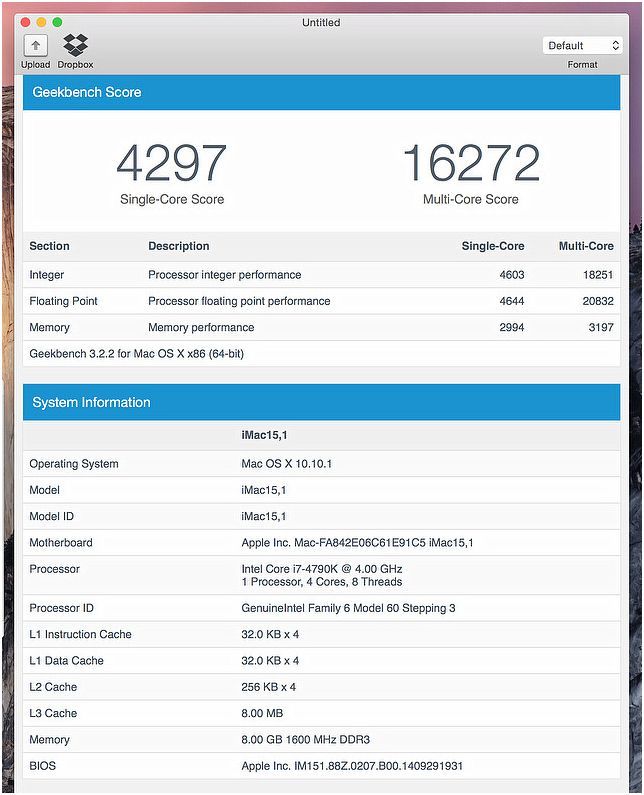Click Memory multi-core value 3197
This screenshot has width=644, height=795.
pyautogui.click(x=601, y=328)
